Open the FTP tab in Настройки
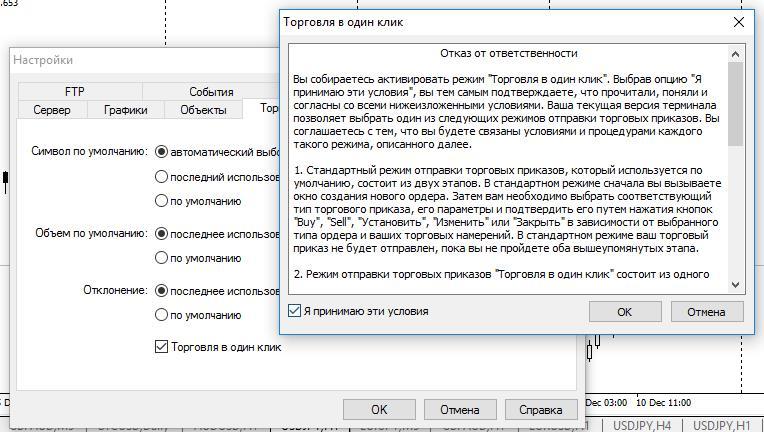Image resolution: width=764 pixels, height=432 pixels. [x=75, y=92]
